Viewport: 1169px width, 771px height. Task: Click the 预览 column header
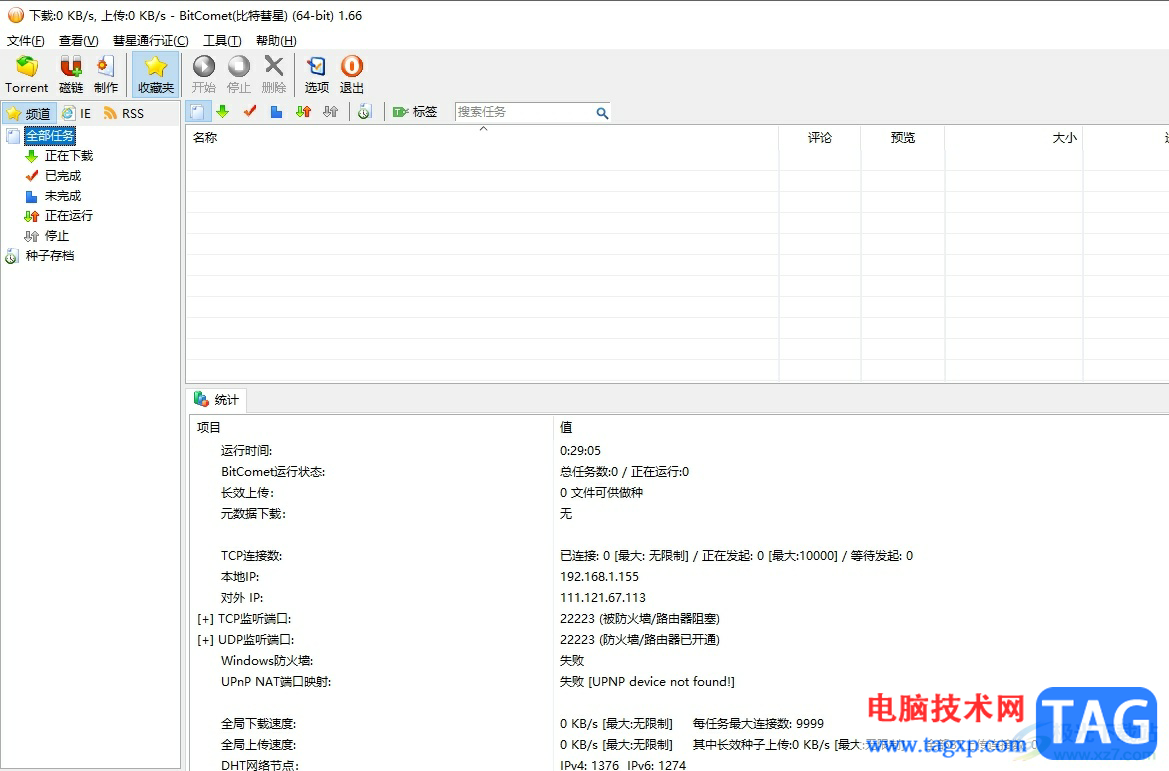tap(903, 138)
